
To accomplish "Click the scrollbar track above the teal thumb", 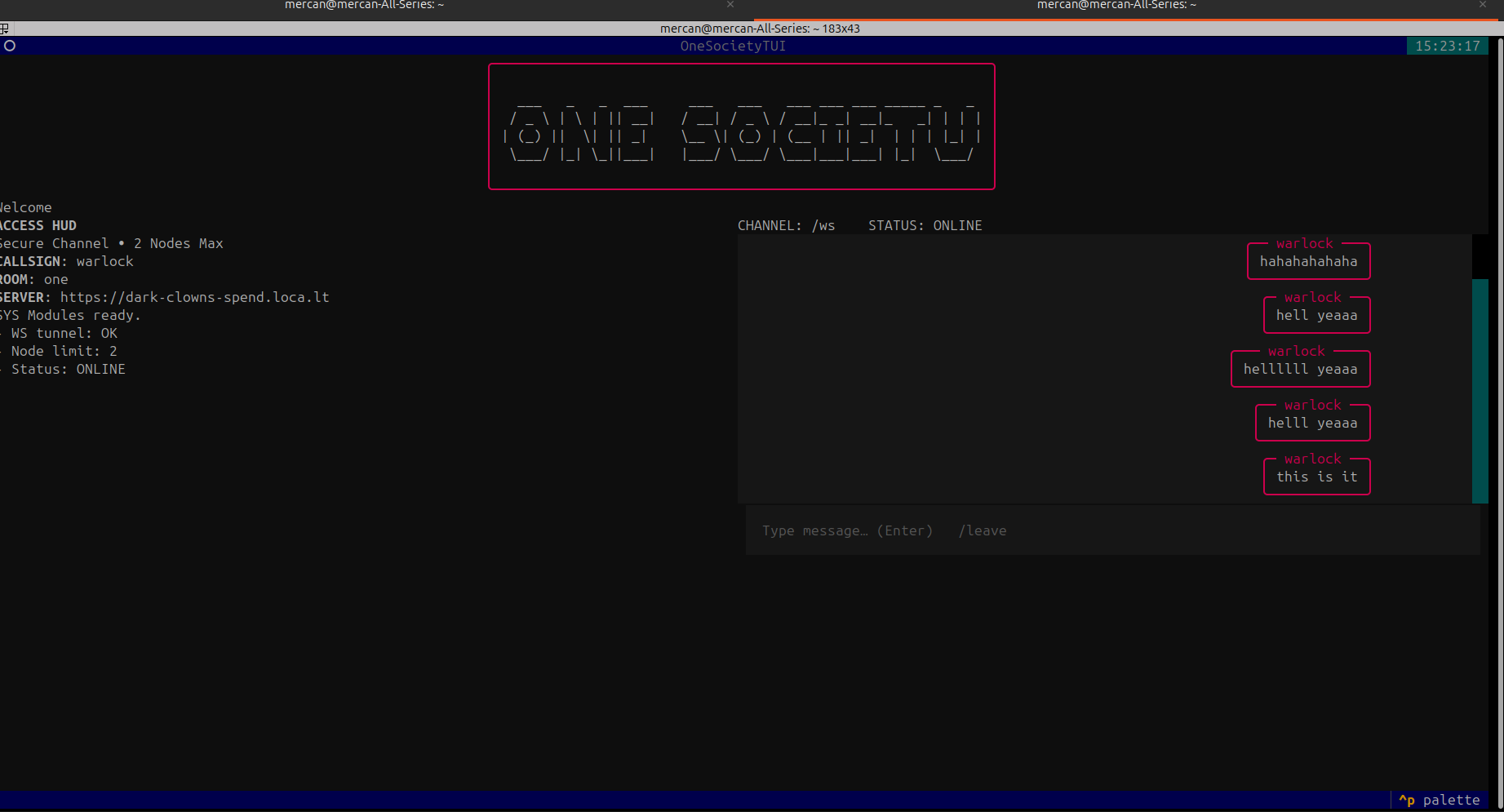I will tap(1480, 256).
